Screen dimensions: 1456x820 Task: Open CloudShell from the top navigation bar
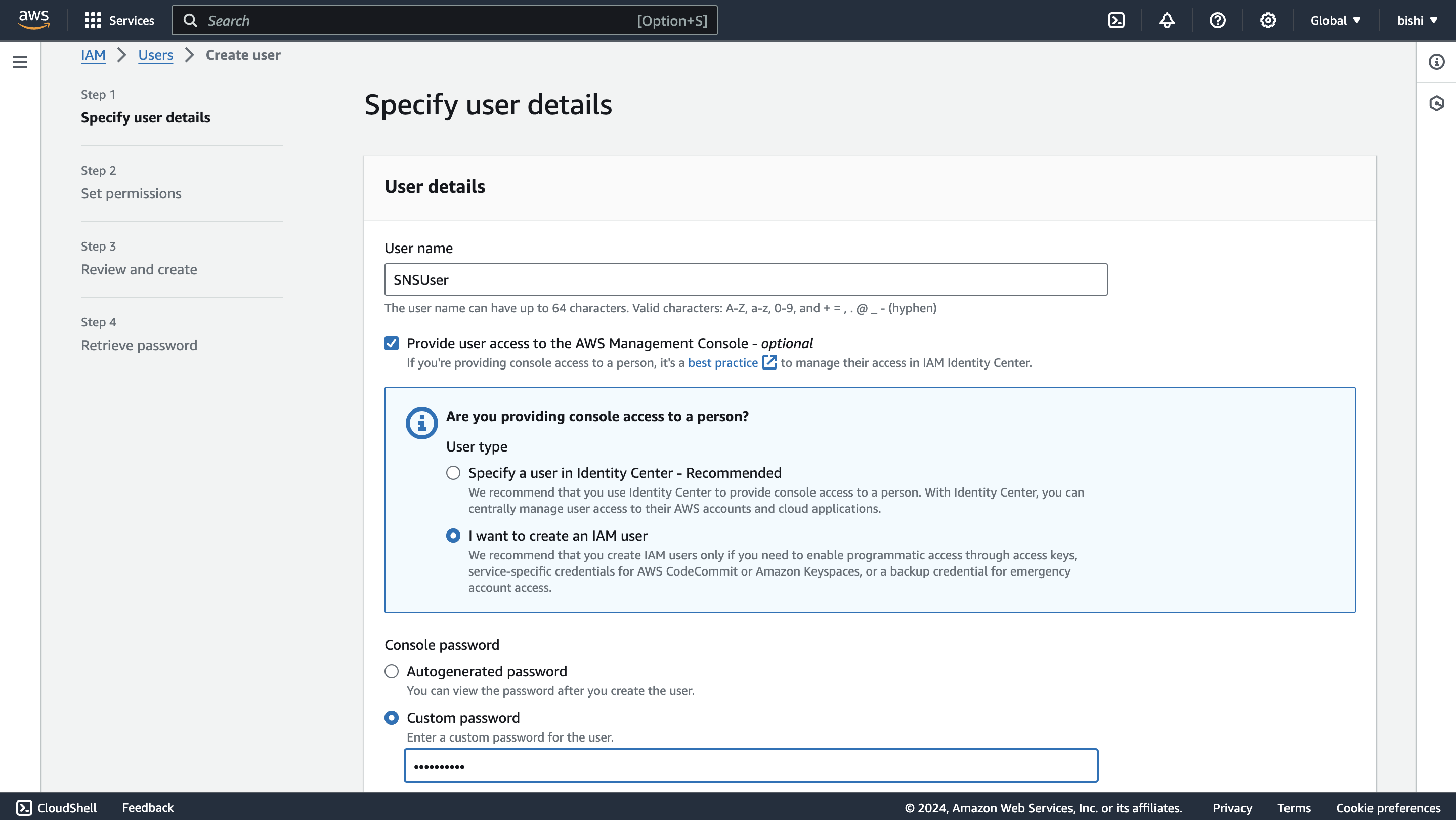pos(1117,20)
